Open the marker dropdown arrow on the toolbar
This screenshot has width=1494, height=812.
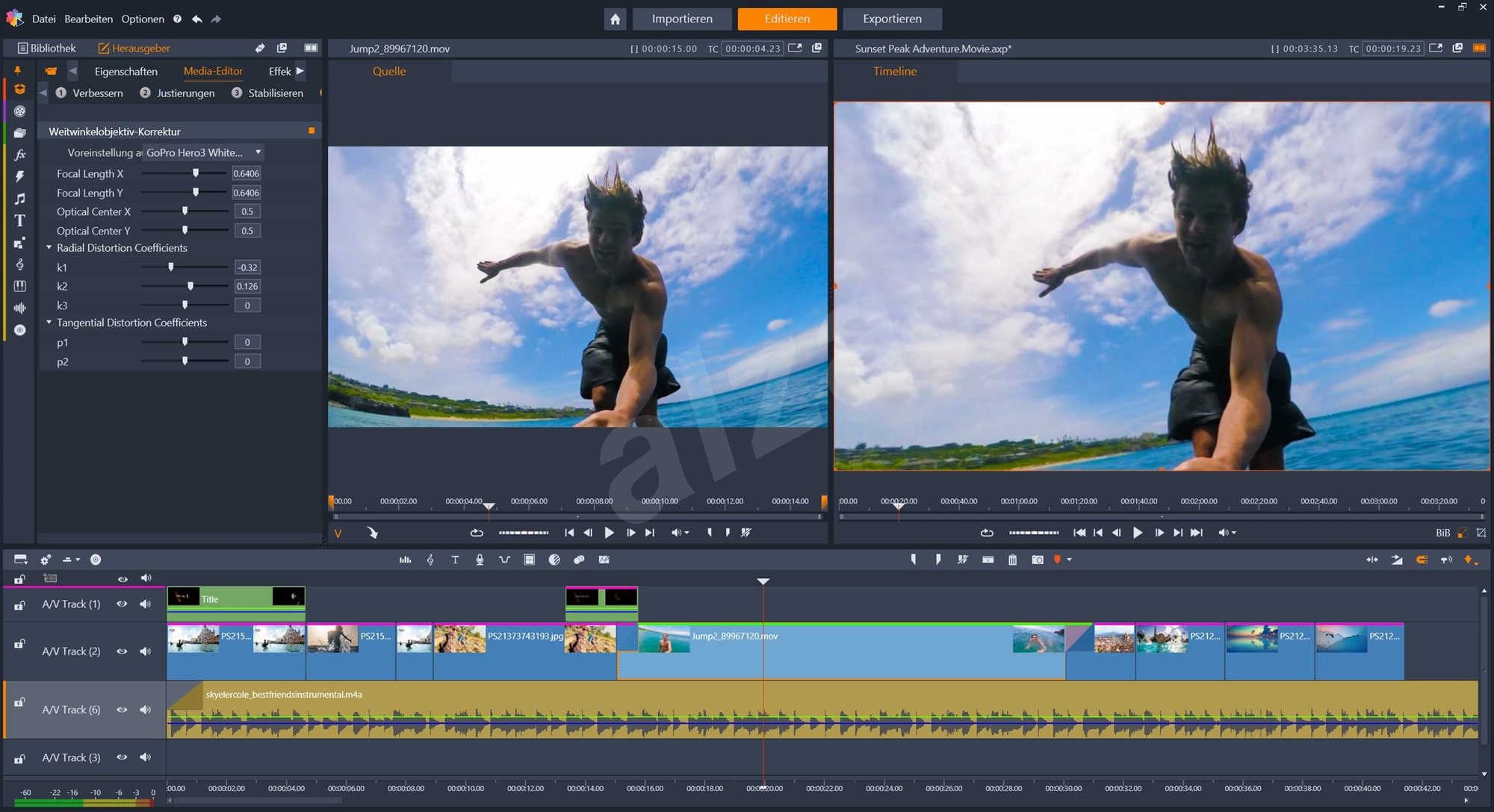click(x=1070, y=560)
